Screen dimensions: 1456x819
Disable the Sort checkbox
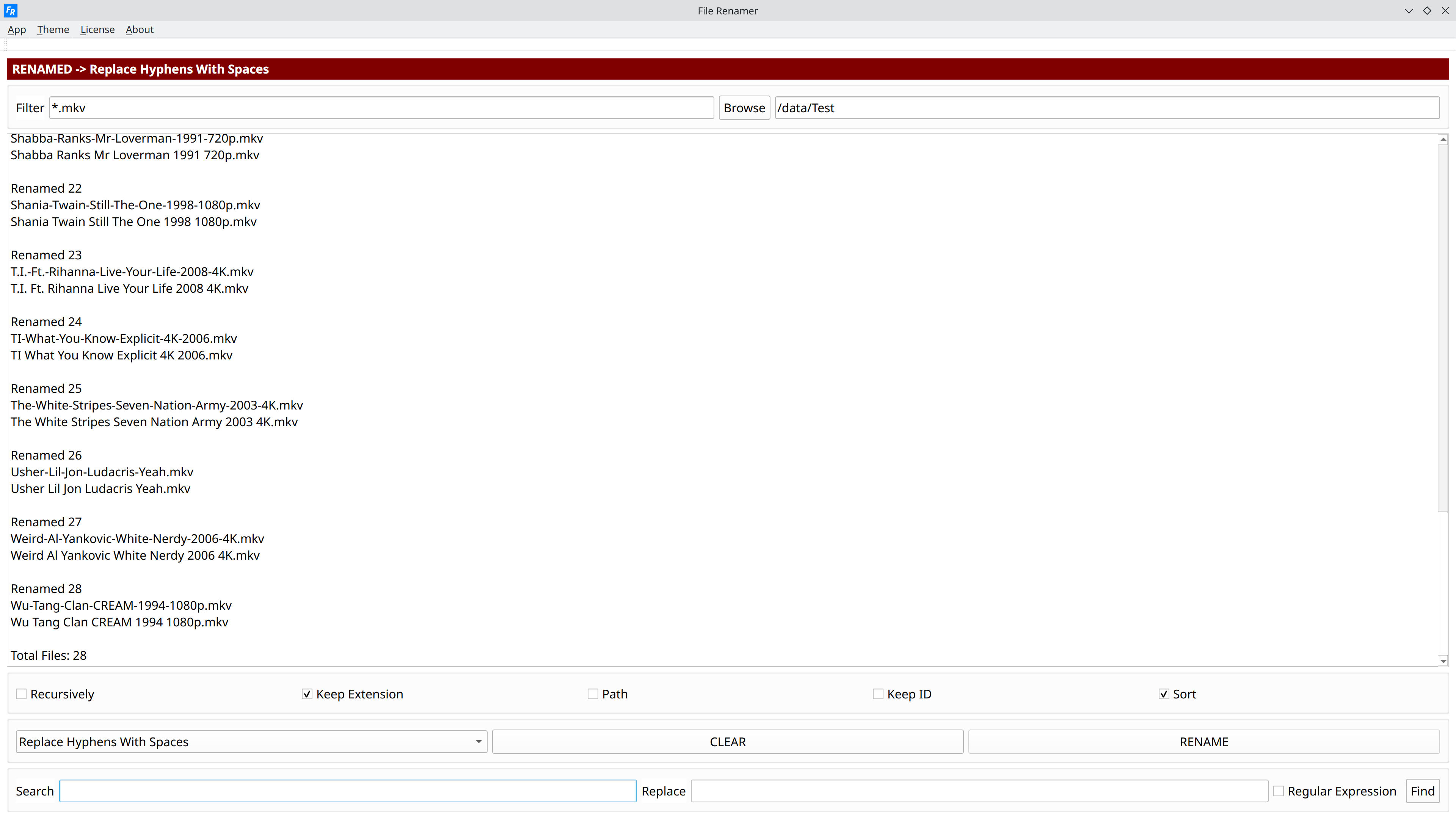[x=1164, y=694]
